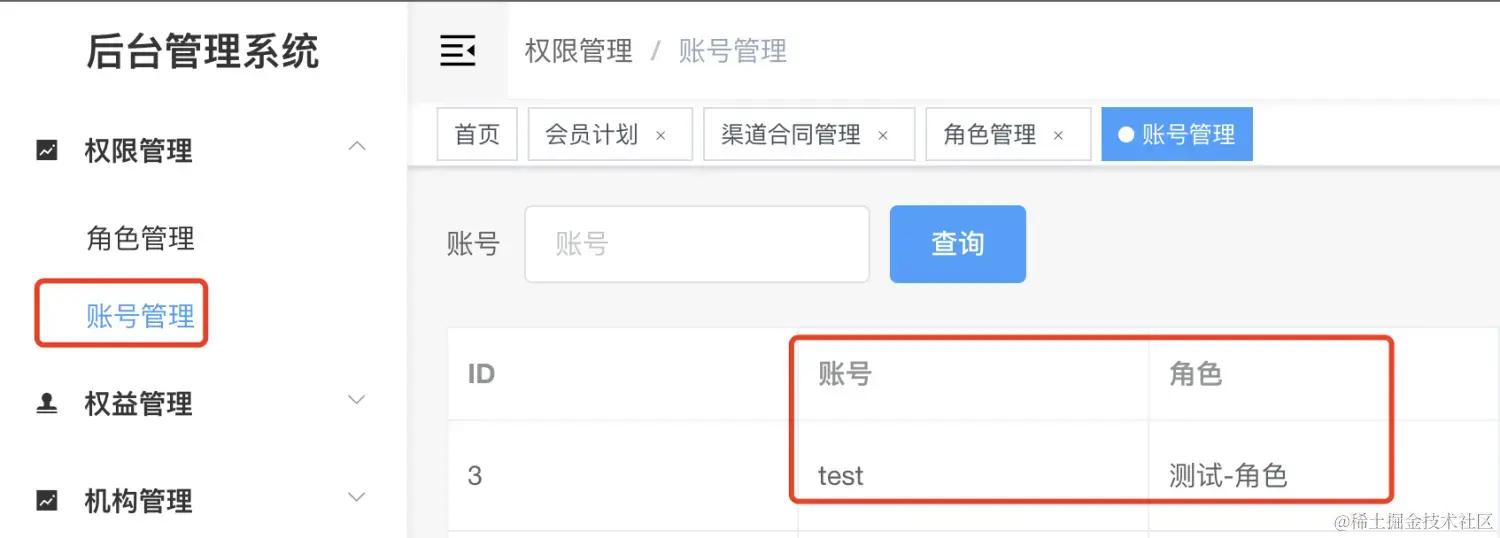Select the active 账号管理 tab
Image resolution: width=1500 pixels, height=538 pixels.
coord(1177,135)
